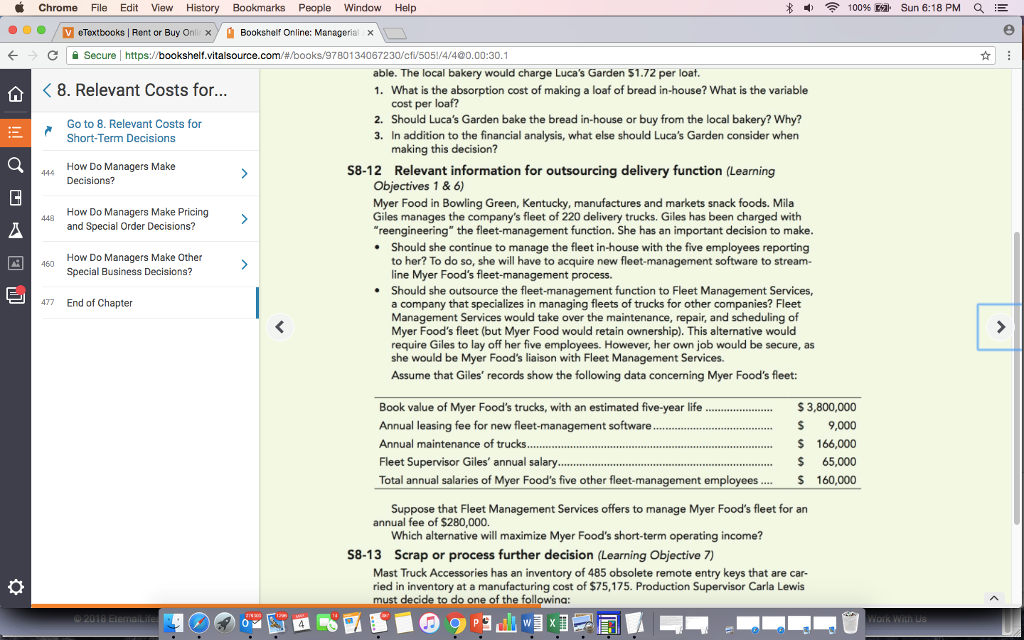Switch to 'eTextbooks | Rent or Buy' tab
The image size is (1024, 640).
coord(137,33)
